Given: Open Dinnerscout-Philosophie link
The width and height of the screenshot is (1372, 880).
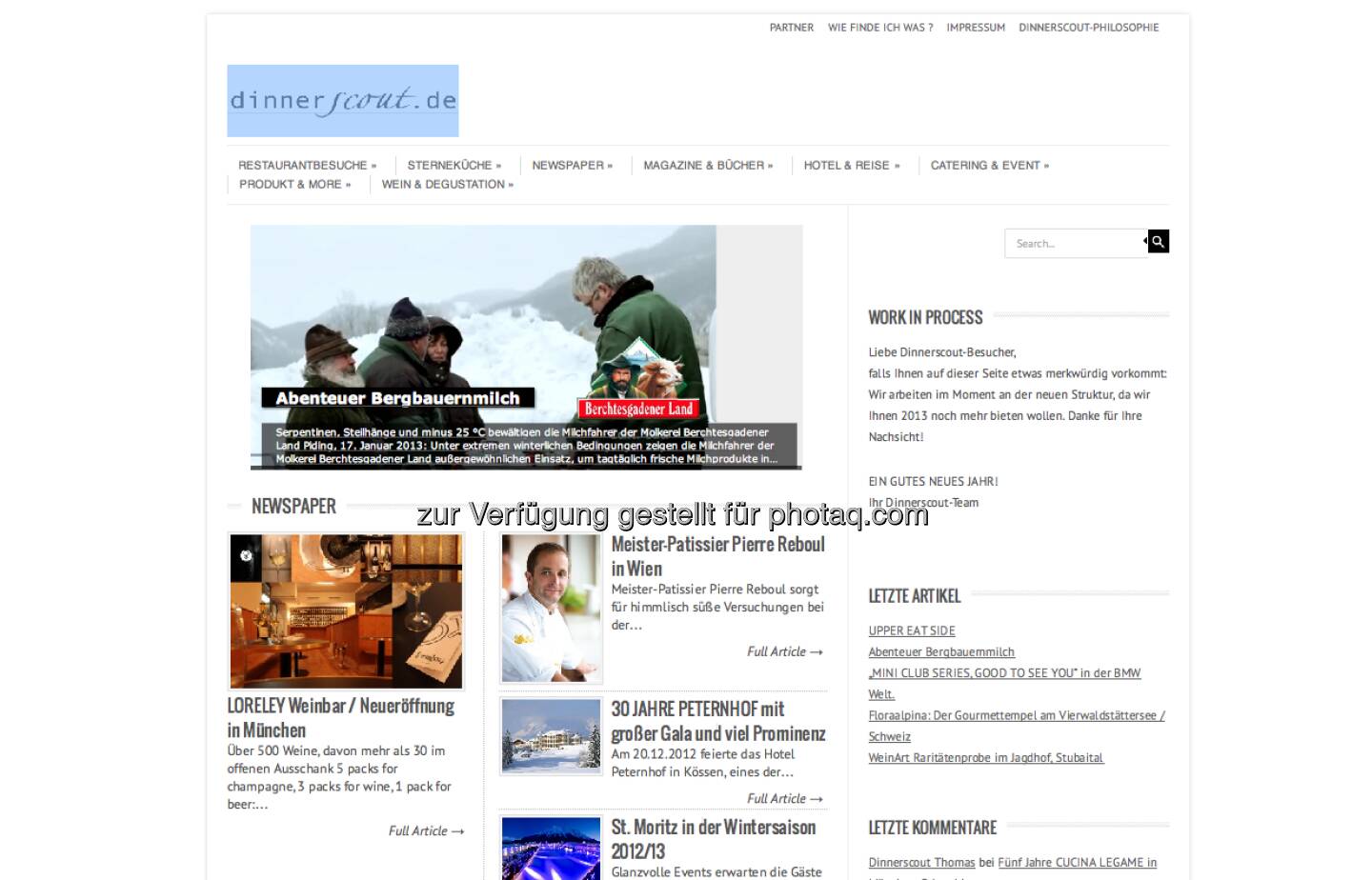Looking at the screenshot, I should (x=1088, y=28).
